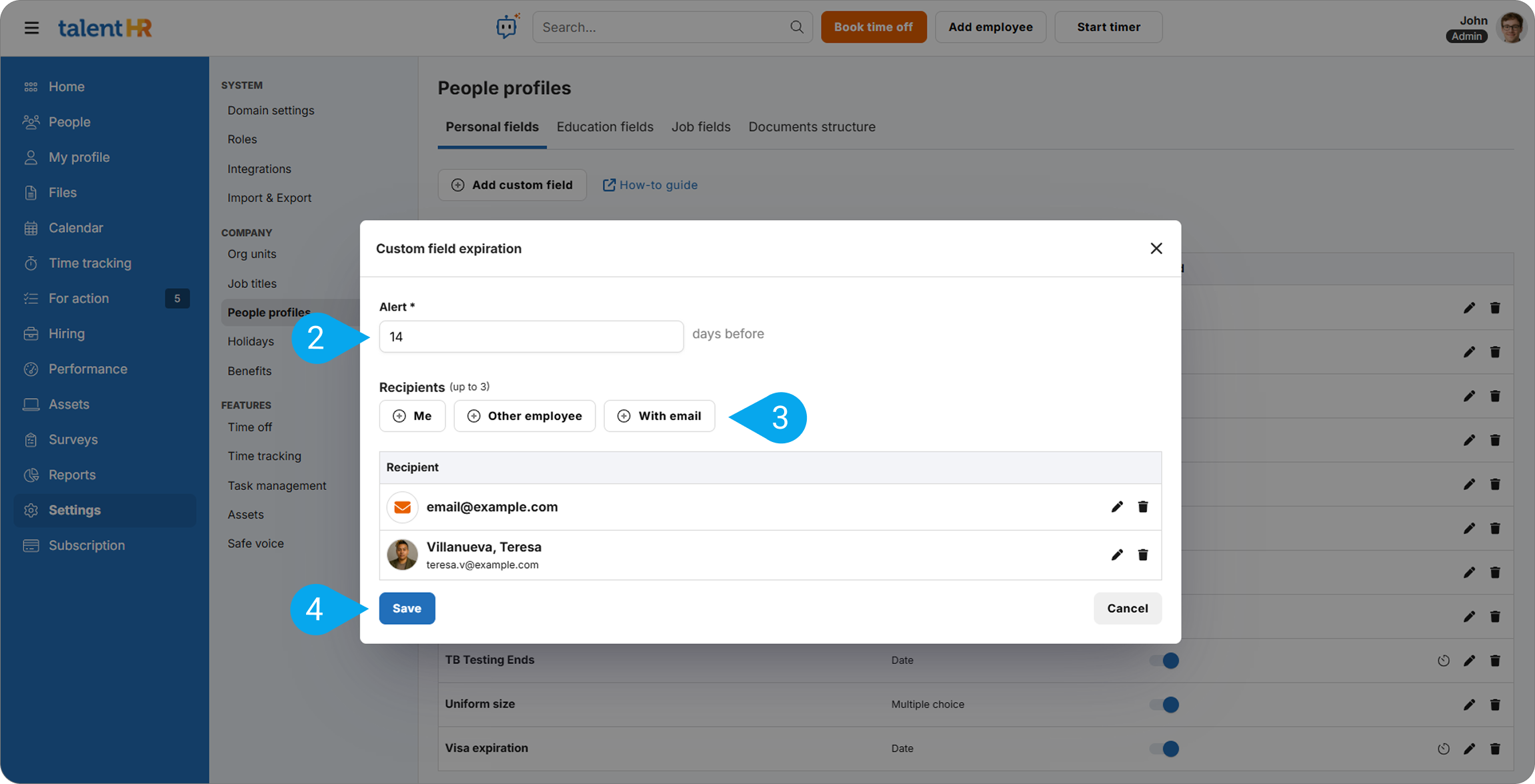1535x784 pixels.
Task: Add recipient With email button
Action: tap(659, 416)
